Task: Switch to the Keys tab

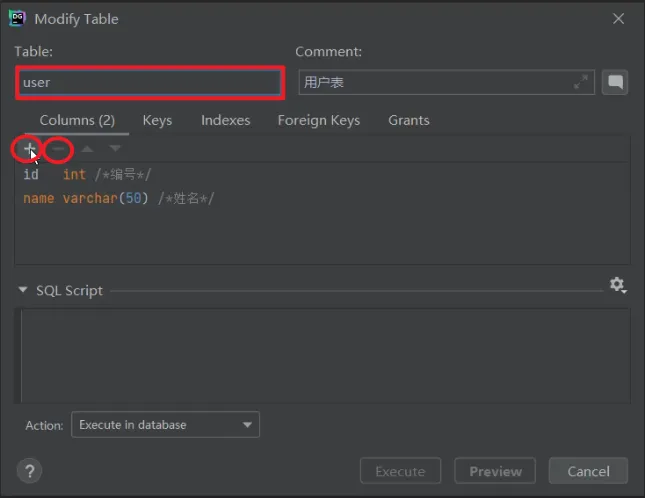Action: pyautogui.click(x=157, y=120)
